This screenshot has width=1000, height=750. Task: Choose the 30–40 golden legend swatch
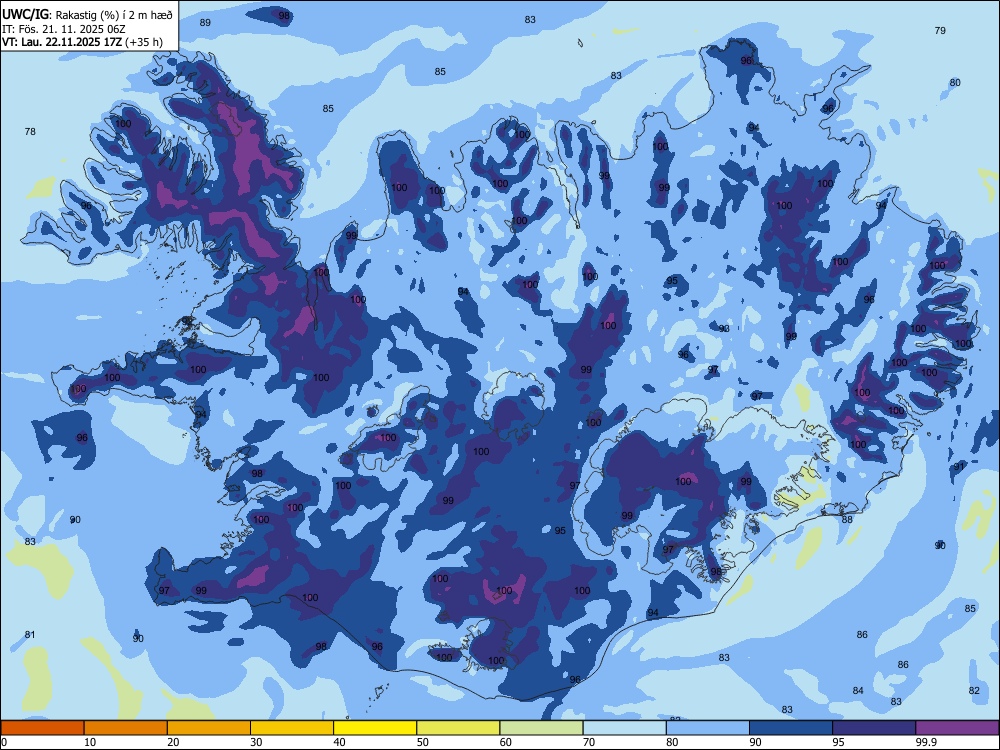tap(292, 728)
